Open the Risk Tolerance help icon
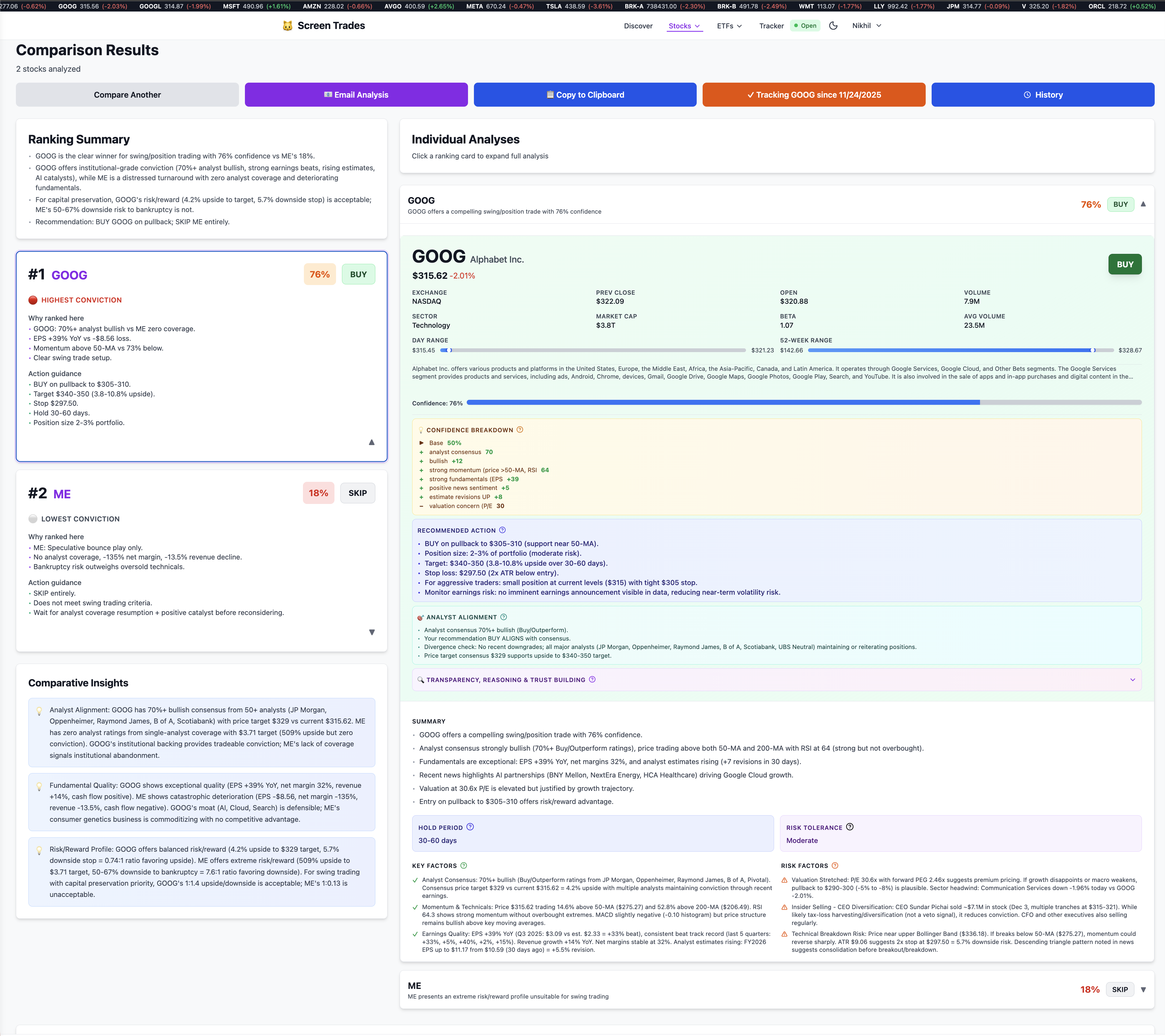Screen dimensions: 1165x1036 850,827
